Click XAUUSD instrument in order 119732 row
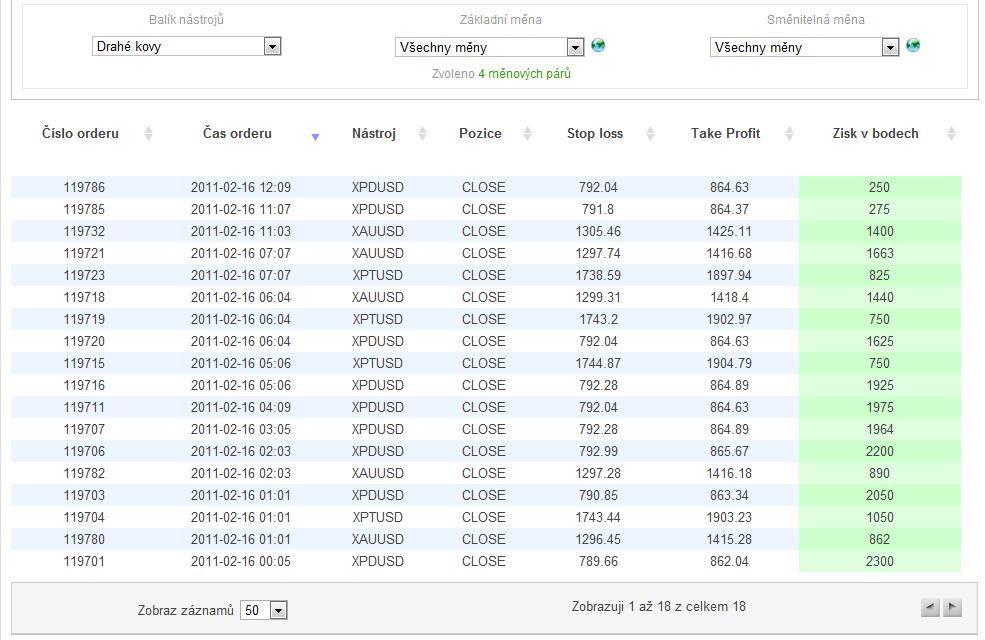Viewport: 985px width, 640px height. pyautogui.click(x=378, y=231)
